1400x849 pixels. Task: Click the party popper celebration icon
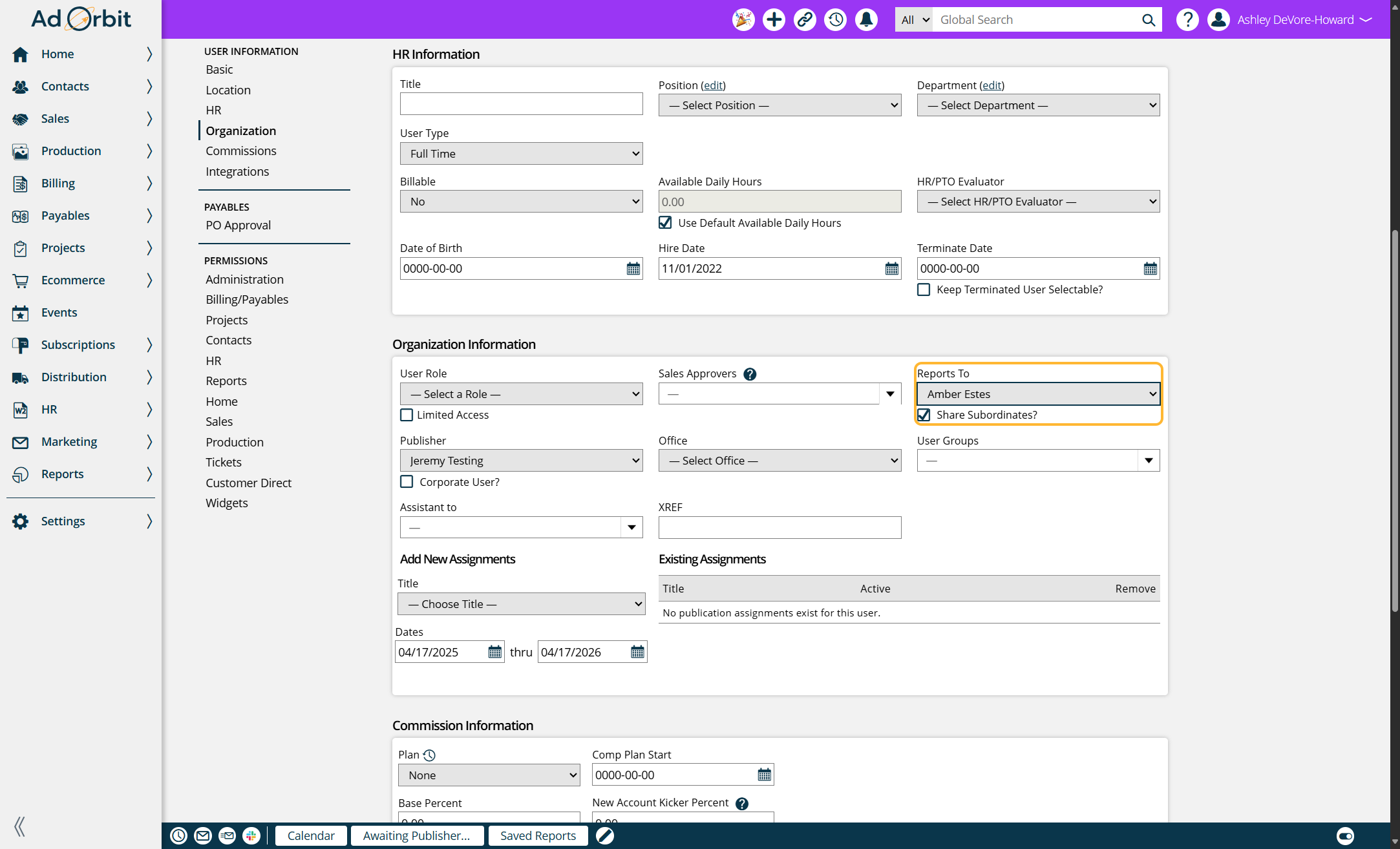pyautogui.click(x=743, y=19)
